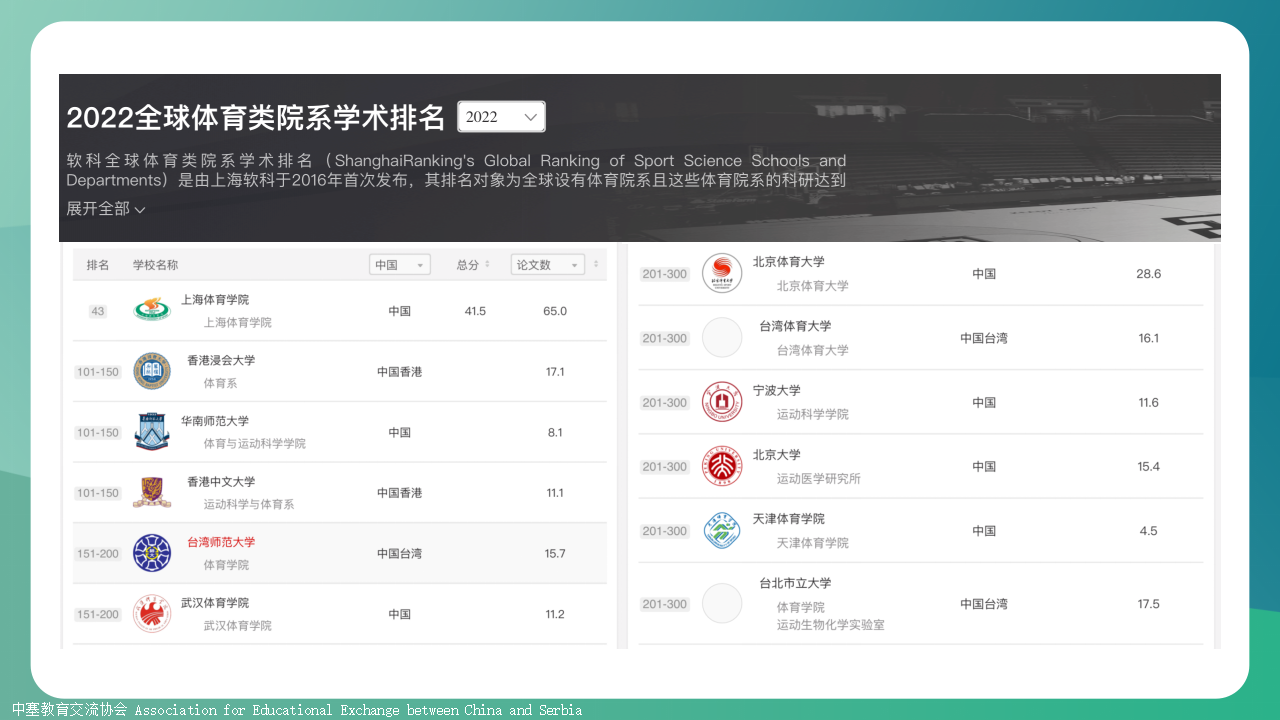Click the 运动生物化学实验室 text
This screenshot has width=1280, height=720.
pyautogui.click(x=831, y=625)
